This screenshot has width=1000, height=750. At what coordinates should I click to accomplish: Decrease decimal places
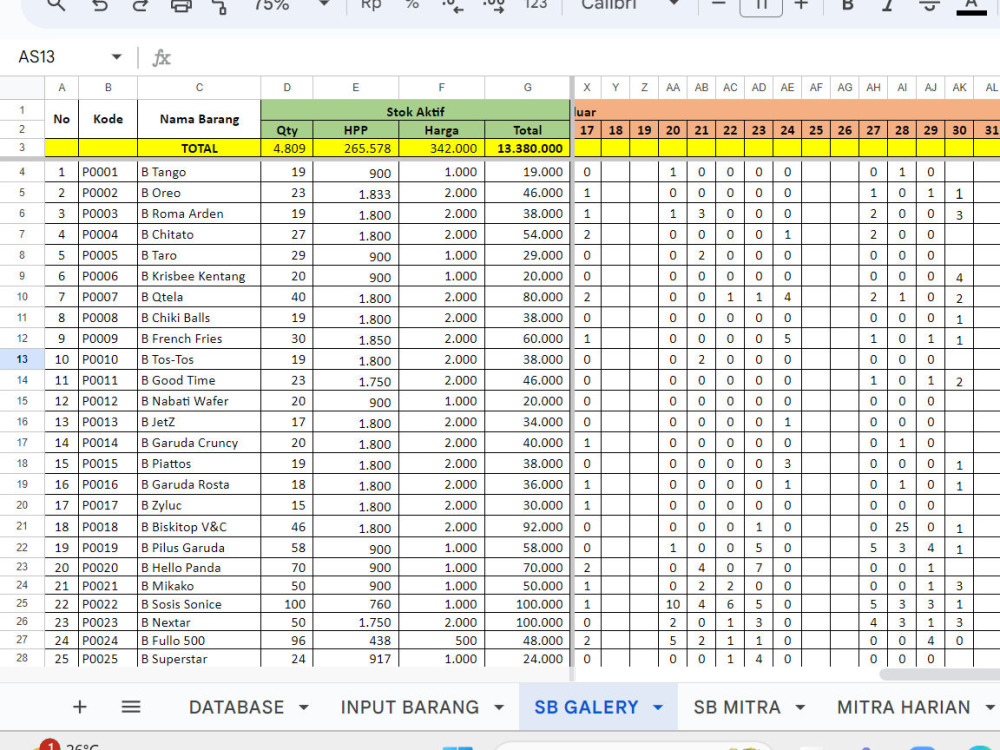click(452, 5)
